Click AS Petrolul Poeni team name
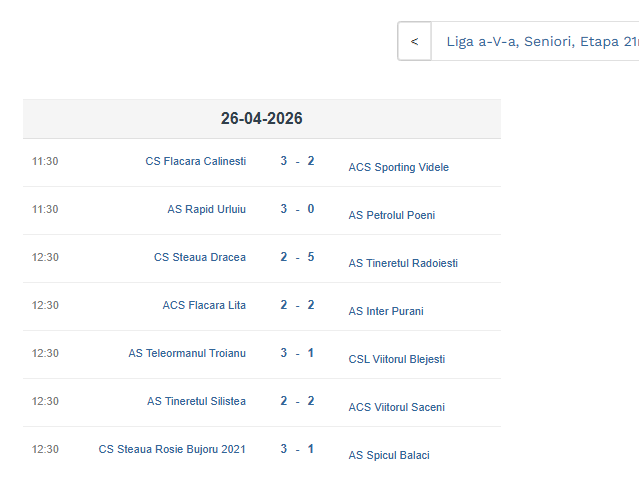Viewport: 639px width, 489px height. [x=391, y=215]
